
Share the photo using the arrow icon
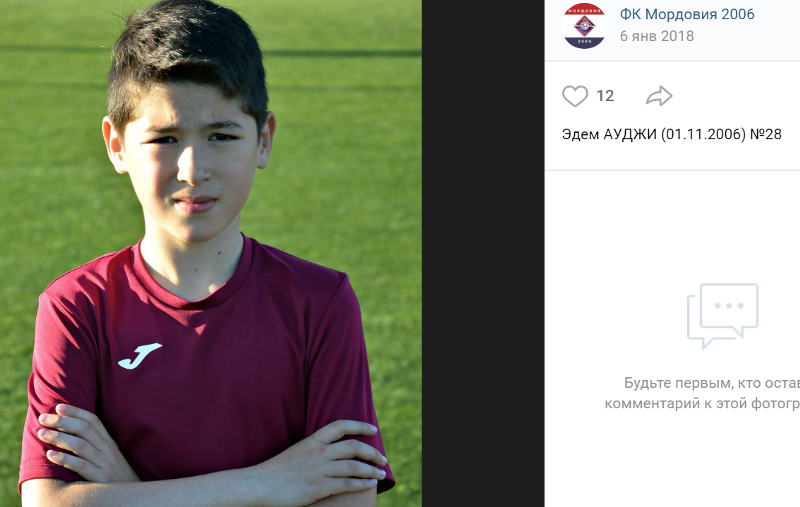(x=659, y=96)
